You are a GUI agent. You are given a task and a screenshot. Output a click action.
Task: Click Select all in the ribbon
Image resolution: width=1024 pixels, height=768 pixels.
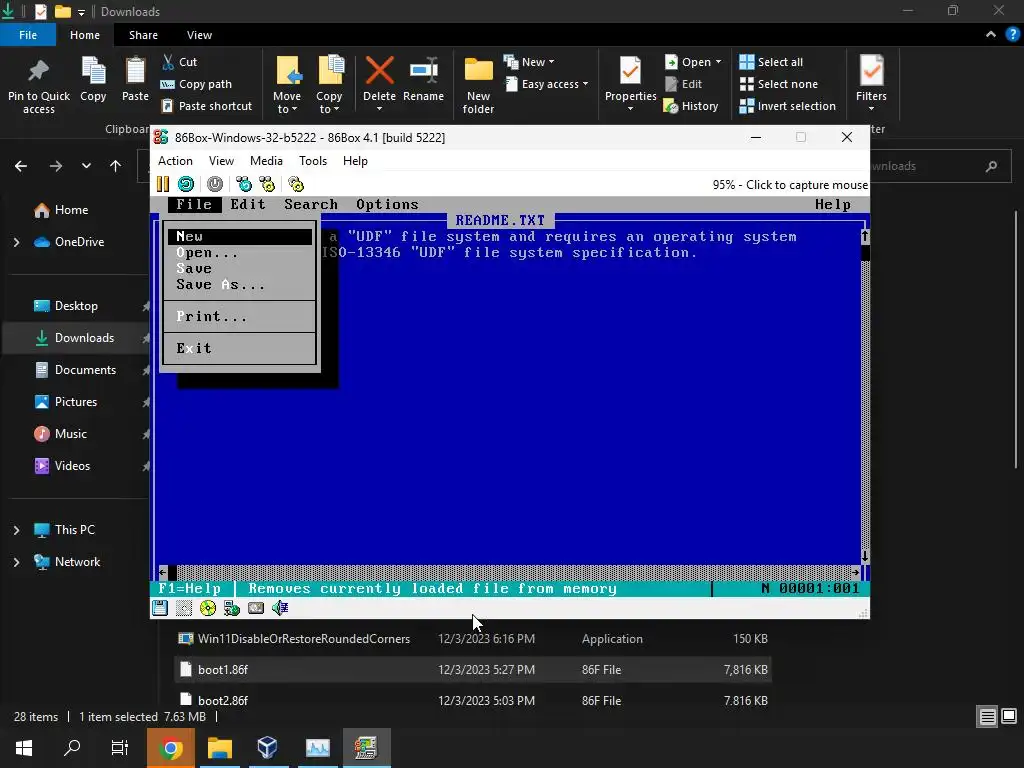[771, 62]
